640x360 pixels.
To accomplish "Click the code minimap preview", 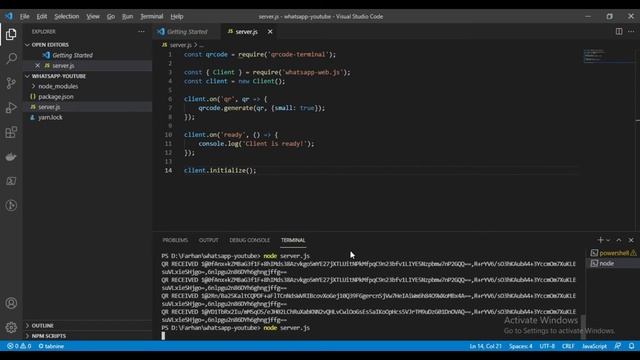I will (x=608, y=56).
